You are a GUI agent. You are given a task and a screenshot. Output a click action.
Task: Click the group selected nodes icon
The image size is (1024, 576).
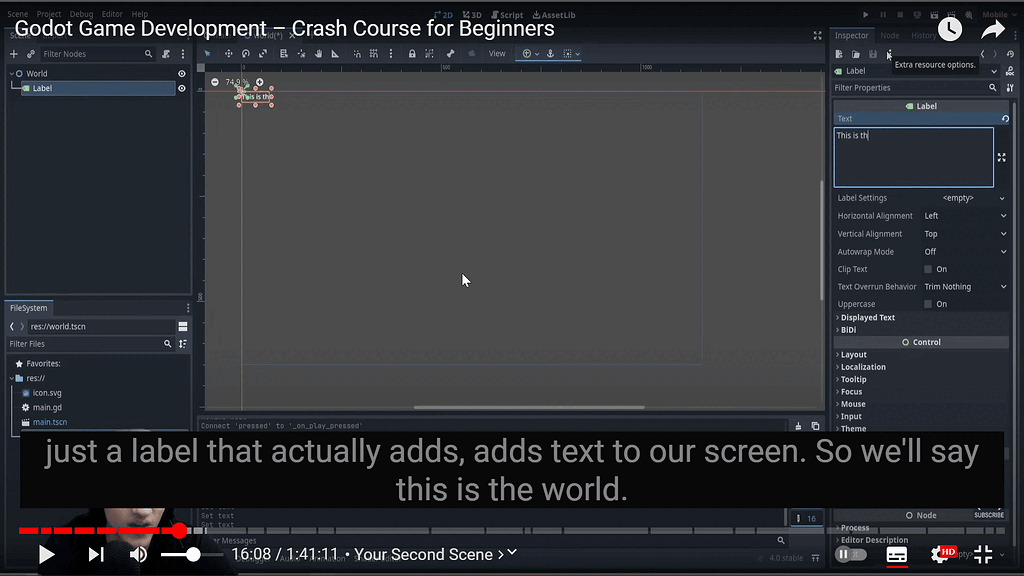click(x=429, y=54)
